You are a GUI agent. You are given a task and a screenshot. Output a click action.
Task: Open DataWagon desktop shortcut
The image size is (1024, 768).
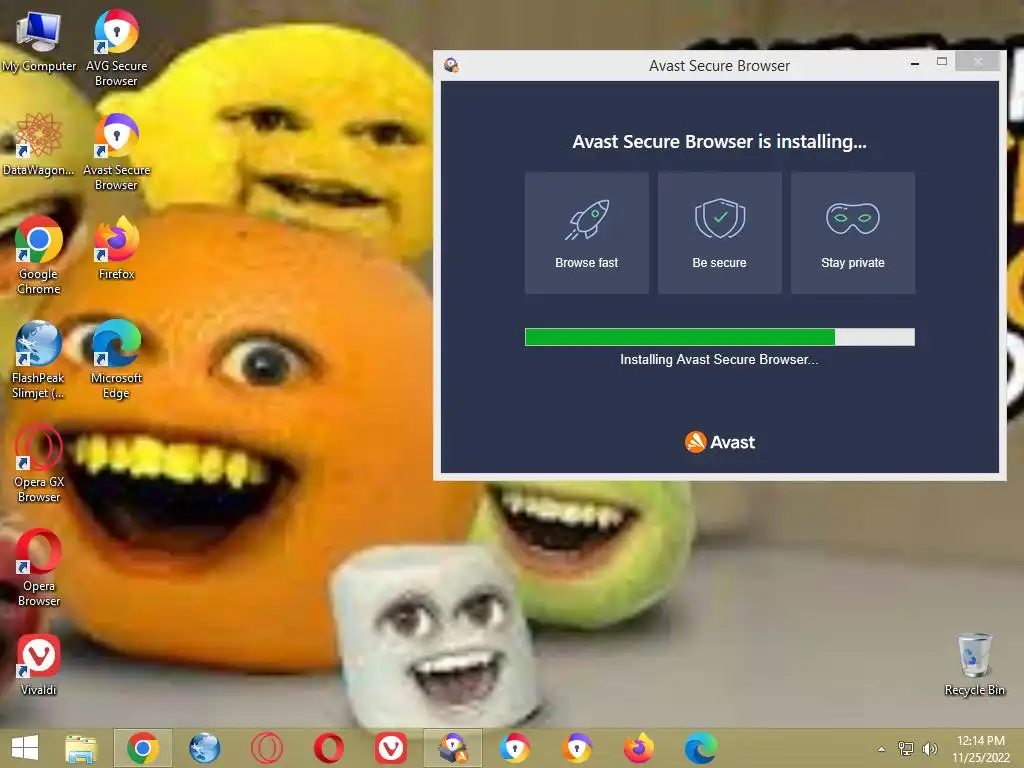coord(39,144)
